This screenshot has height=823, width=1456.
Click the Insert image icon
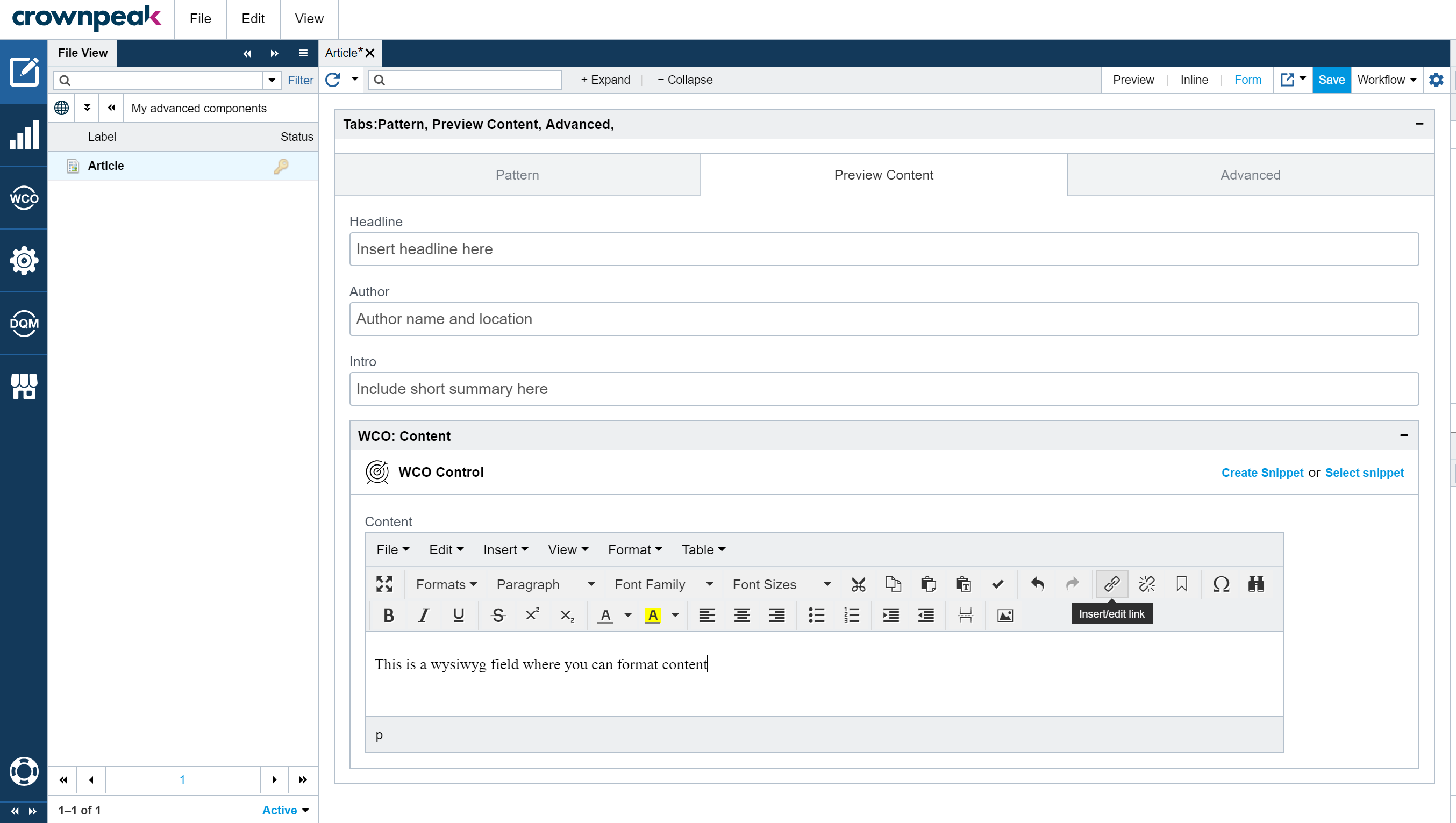[1005, 615]
